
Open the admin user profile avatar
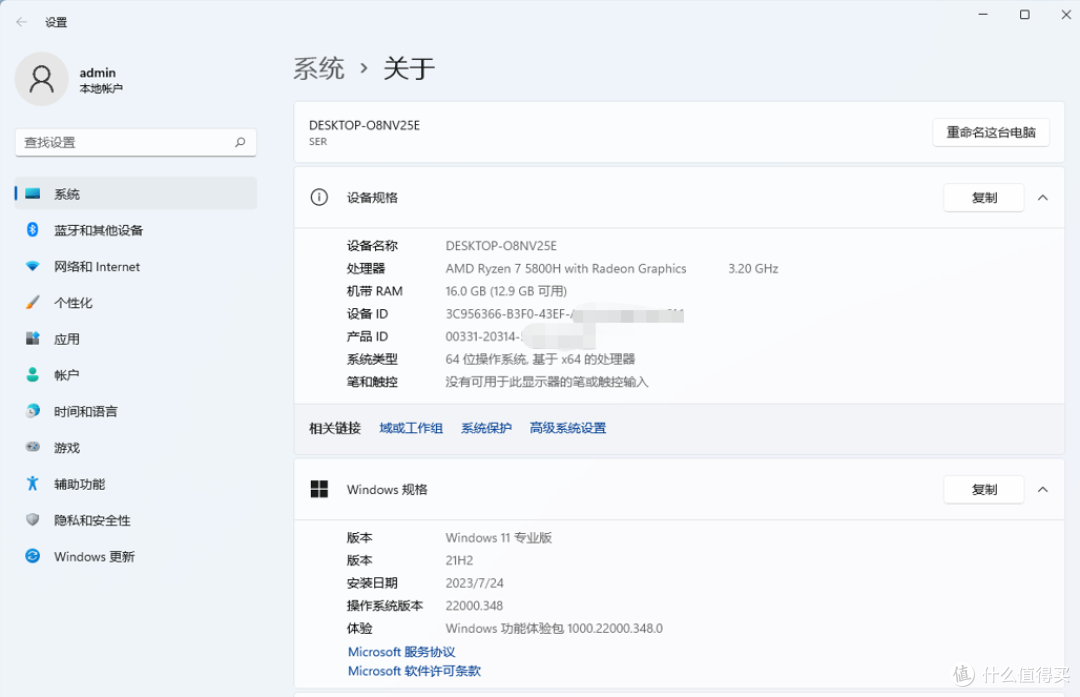(41, 79)
